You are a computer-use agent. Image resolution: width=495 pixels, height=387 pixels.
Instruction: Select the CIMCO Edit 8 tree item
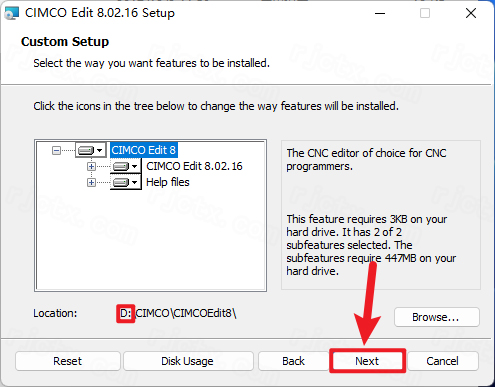(143, 150)
